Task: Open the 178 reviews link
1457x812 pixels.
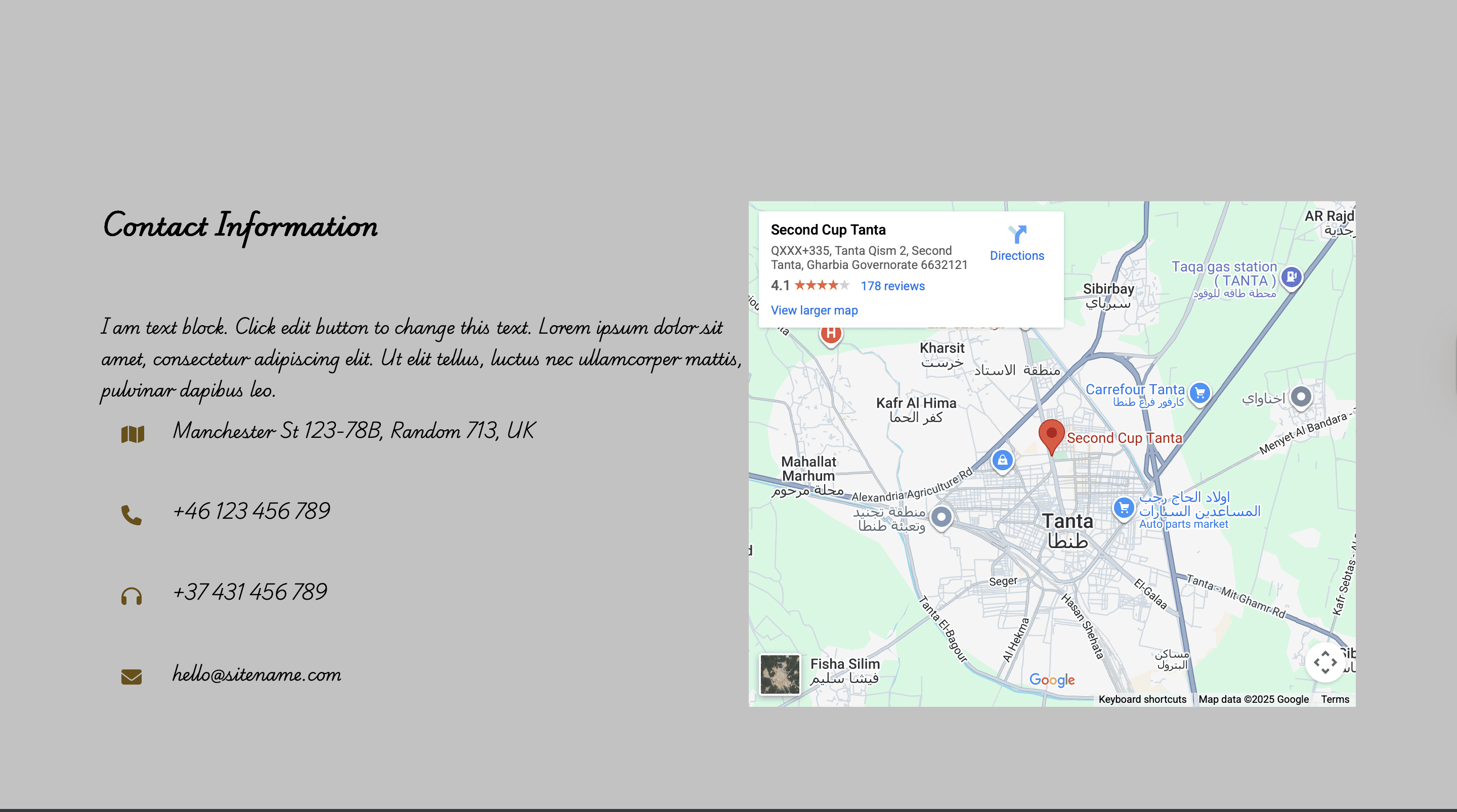Action: [892, 286]
